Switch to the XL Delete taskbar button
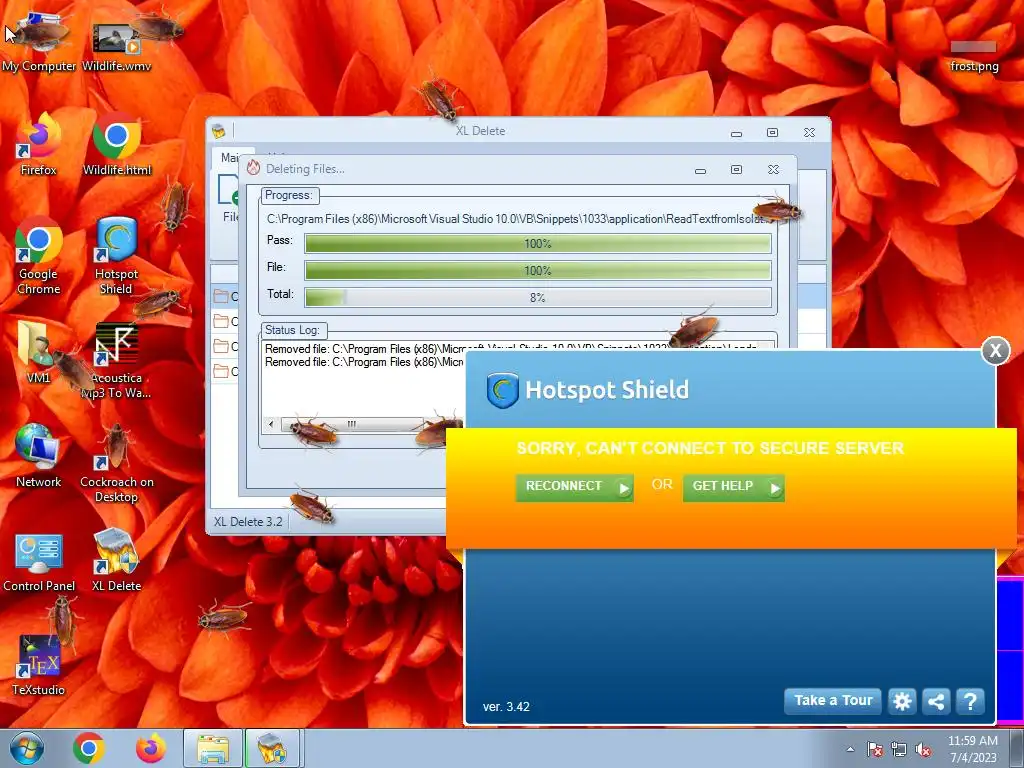The width and height of the screenshot is (1024, 768). pos(272,748)
